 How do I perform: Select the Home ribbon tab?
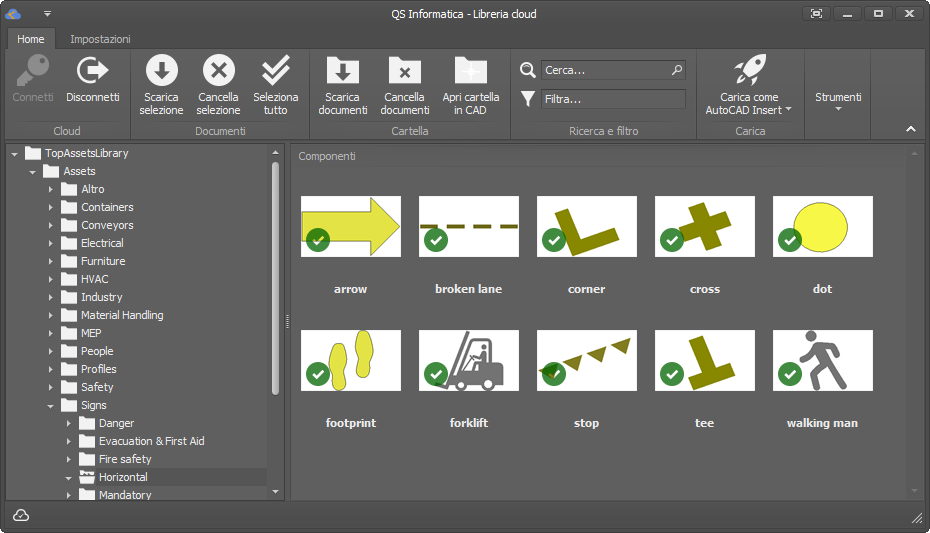point(31,39)
